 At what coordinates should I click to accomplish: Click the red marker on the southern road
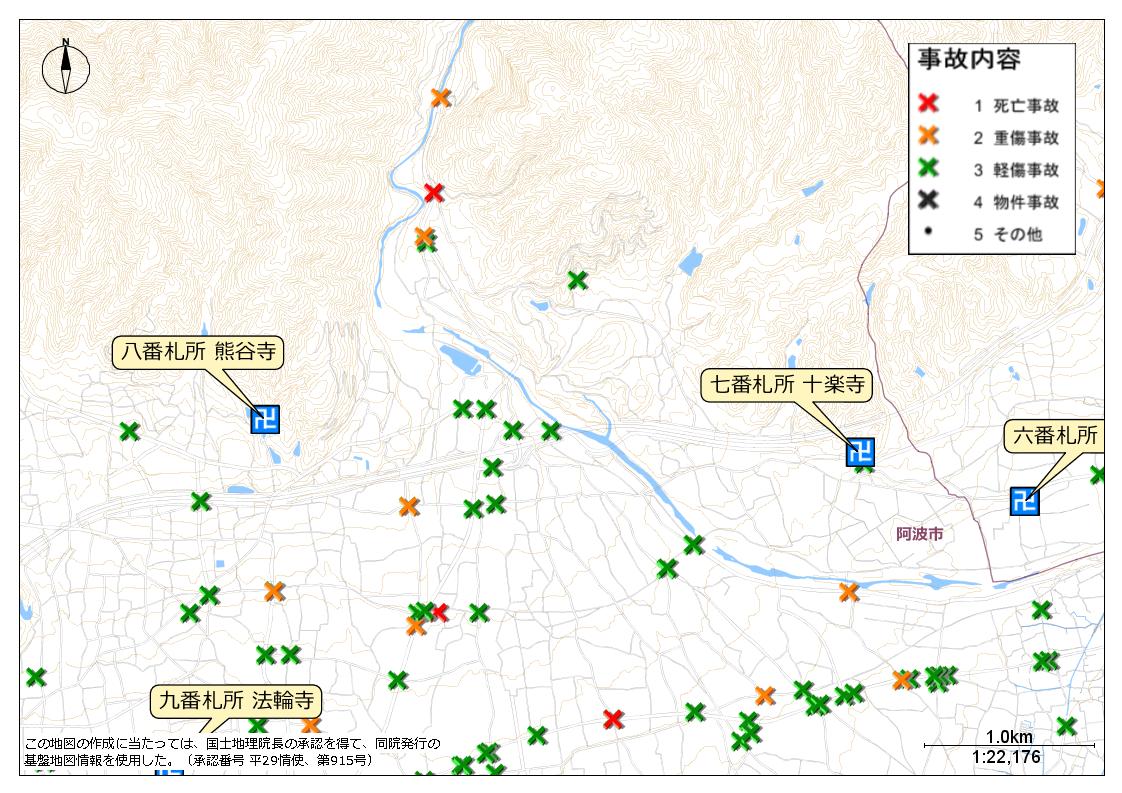pos(613,719)
